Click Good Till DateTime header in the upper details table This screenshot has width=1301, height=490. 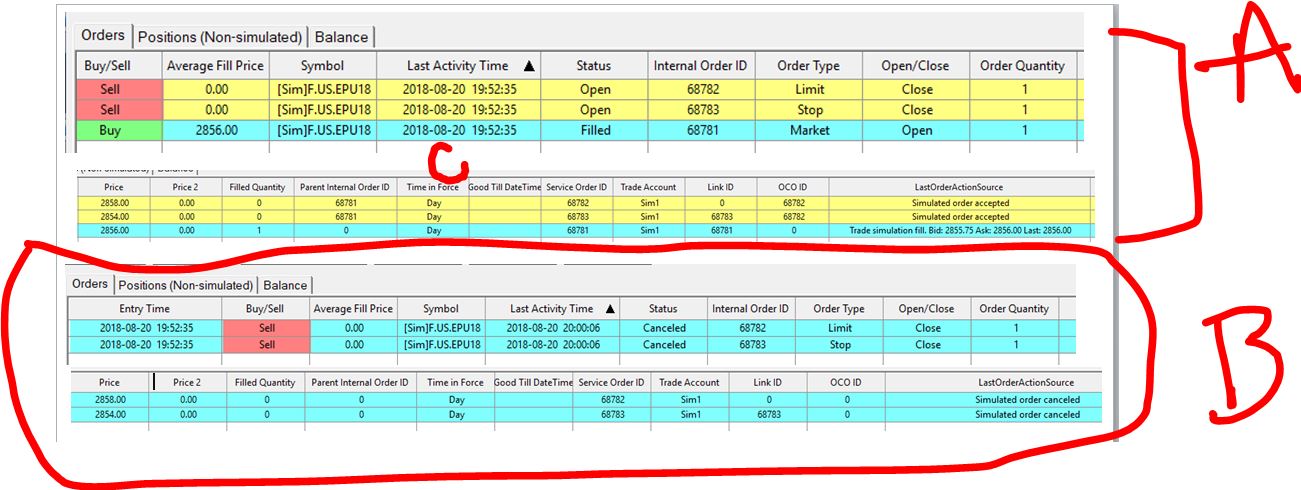(x=505, y=187)
